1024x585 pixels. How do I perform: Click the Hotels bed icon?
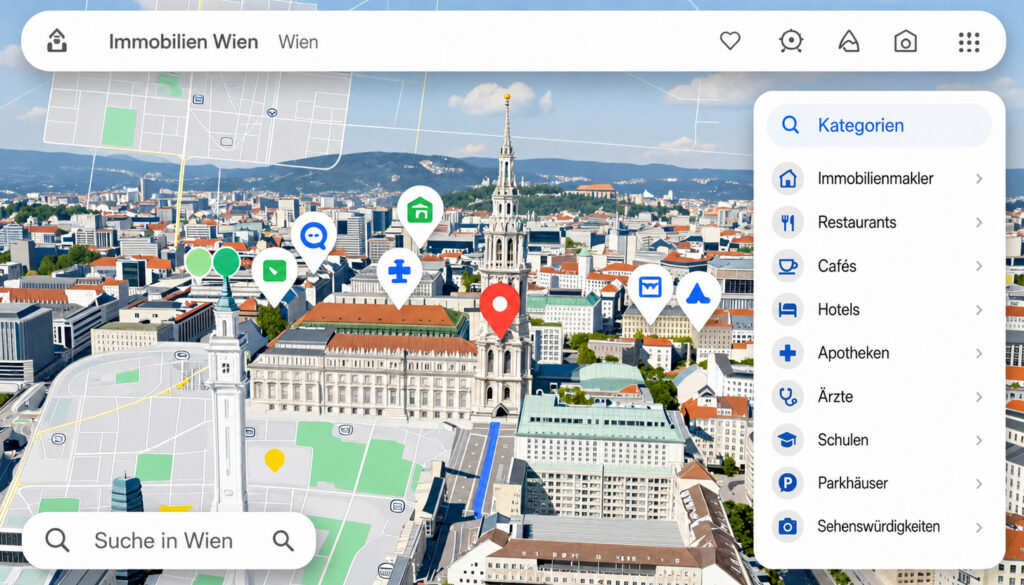point(788,309)
